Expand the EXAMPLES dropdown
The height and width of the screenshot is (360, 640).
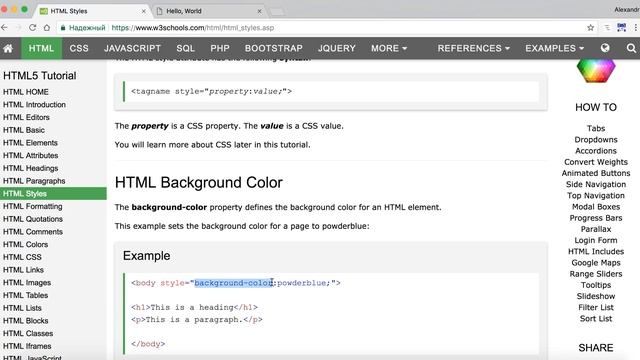pyautogui.click(x=554, y=48)
